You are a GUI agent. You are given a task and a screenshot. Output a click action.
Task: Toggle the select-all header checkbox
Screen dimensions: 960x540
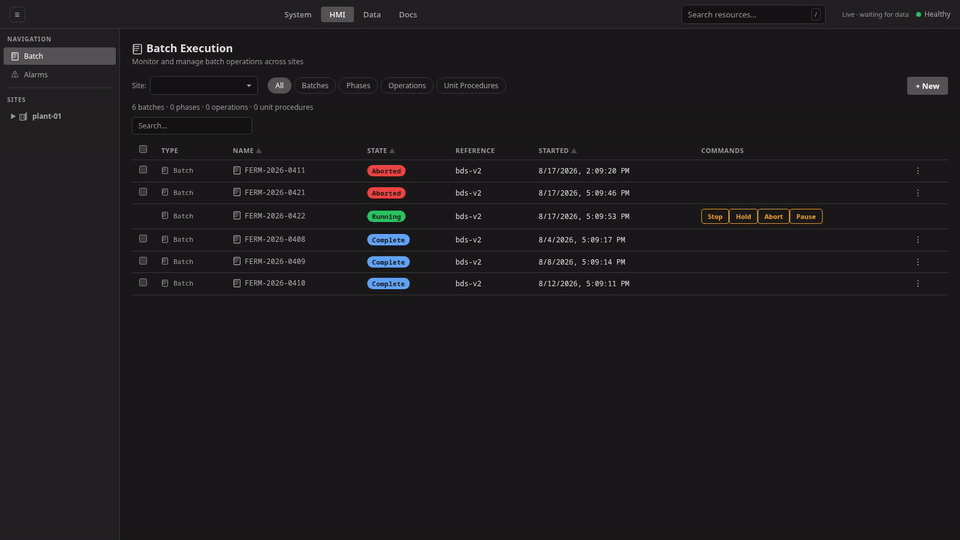pos(143,149)
